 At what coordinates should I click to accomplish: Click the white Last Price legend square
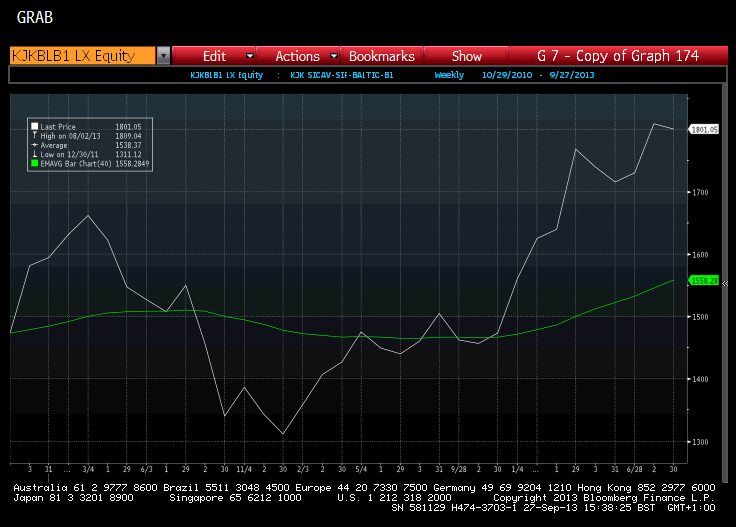[34, 126]
